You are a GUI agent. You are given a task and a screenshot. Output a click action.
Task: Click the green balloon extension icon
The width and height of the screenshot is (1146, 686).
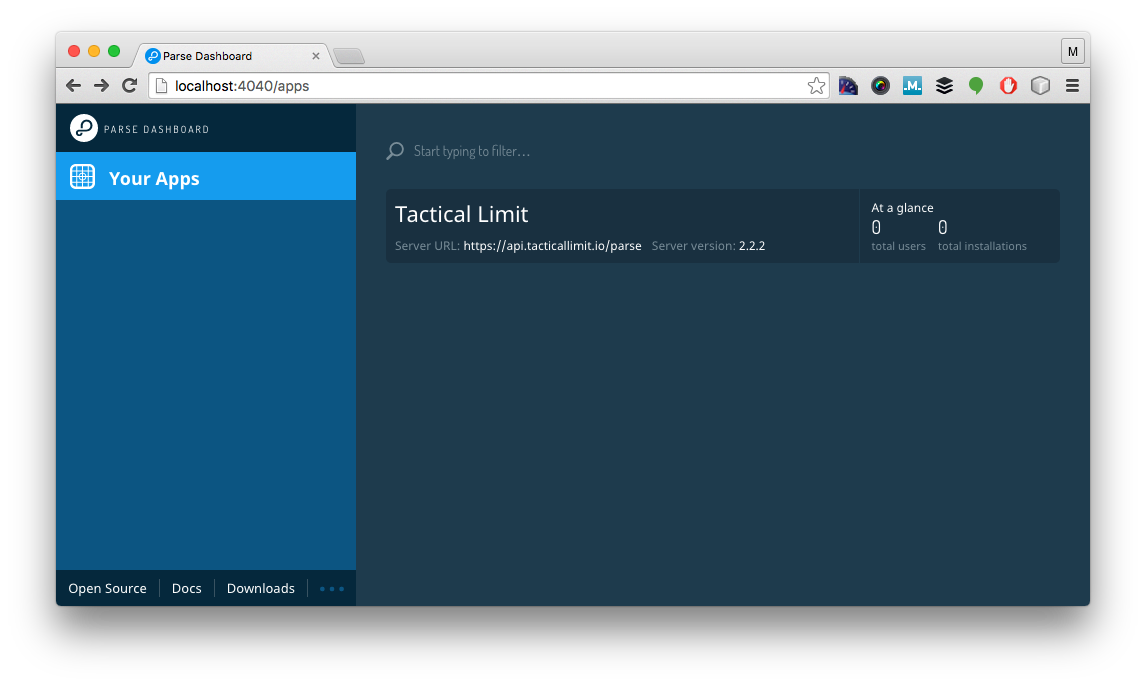coord(976,86)
